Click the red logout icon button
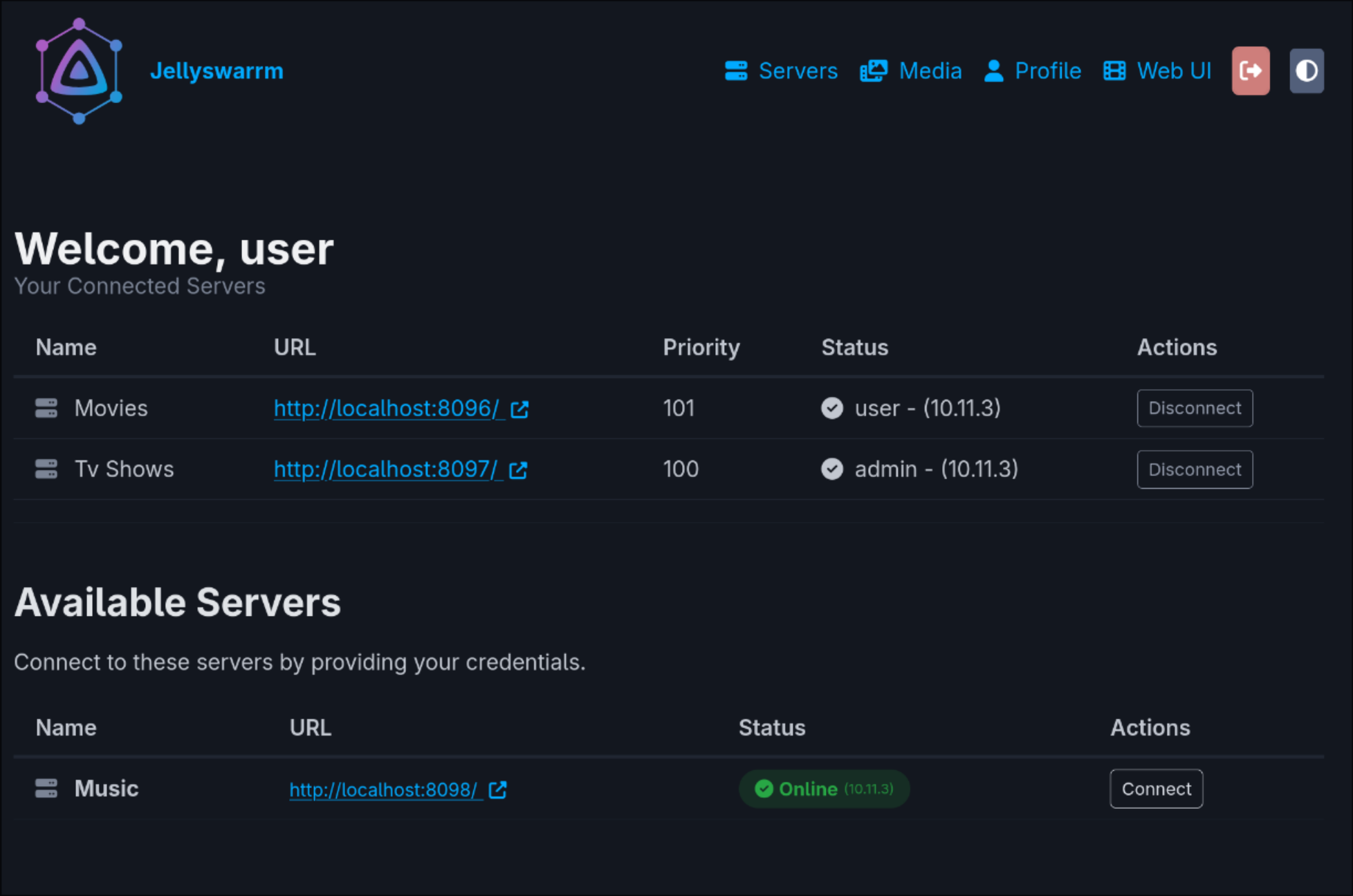1353x896 pixels. click(1250, 71)
